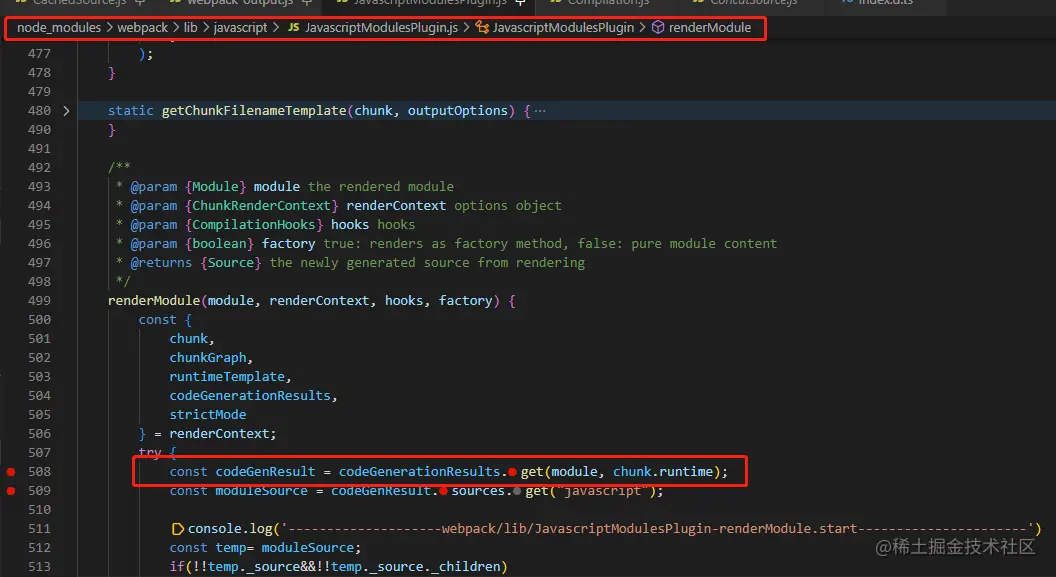Remove the breakpoint on line 508
1056x577 pixels.
(x=11, y=472)
